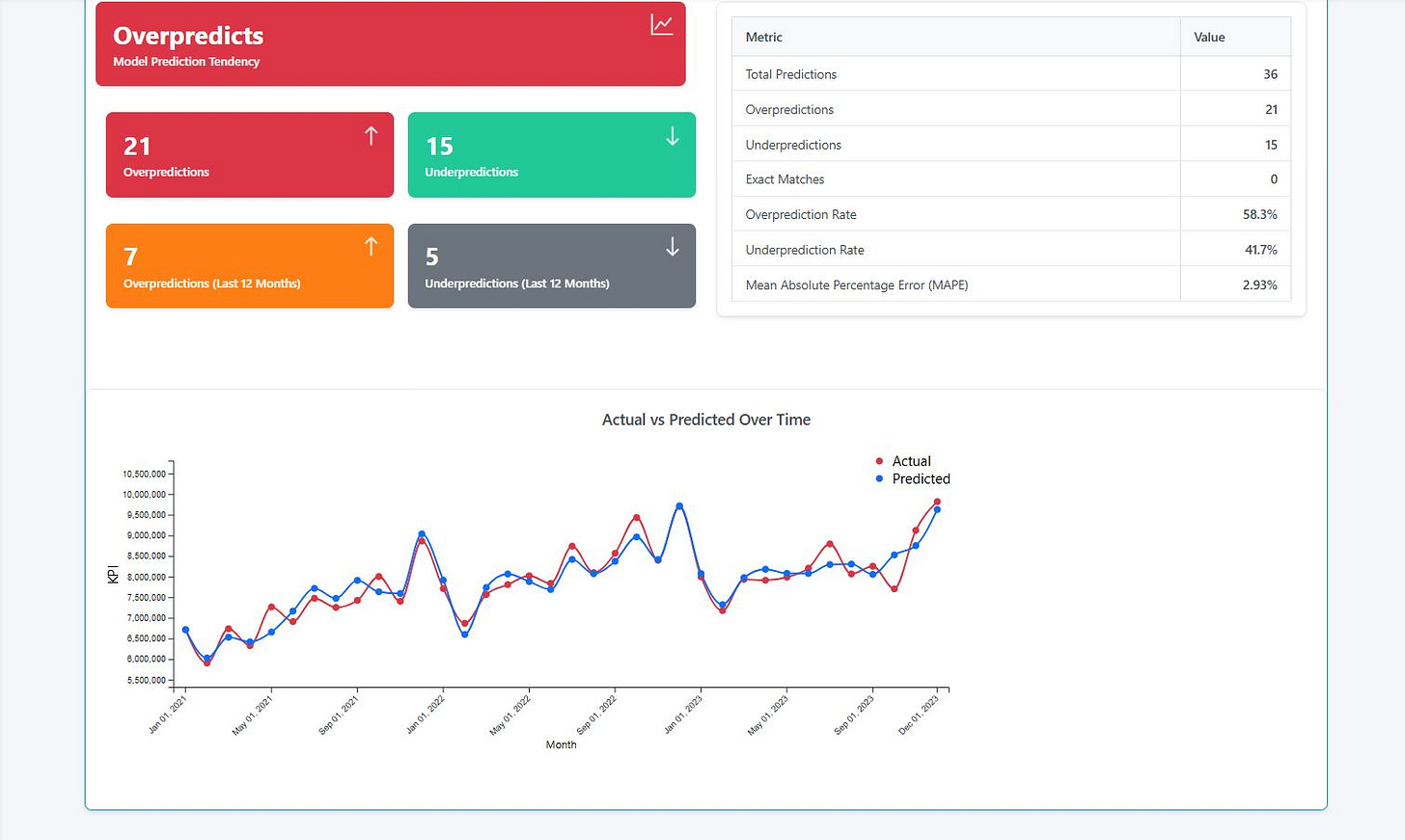Click the Overpredicts title text
The image size is (1405, 840).
tap(188, 36)
